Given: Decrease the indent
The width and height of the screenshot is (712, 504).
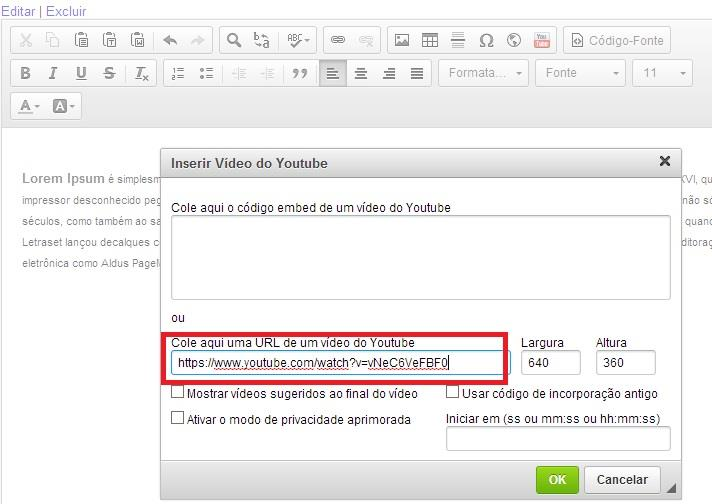Looking at the screenshot, I should tap(239, 73).
